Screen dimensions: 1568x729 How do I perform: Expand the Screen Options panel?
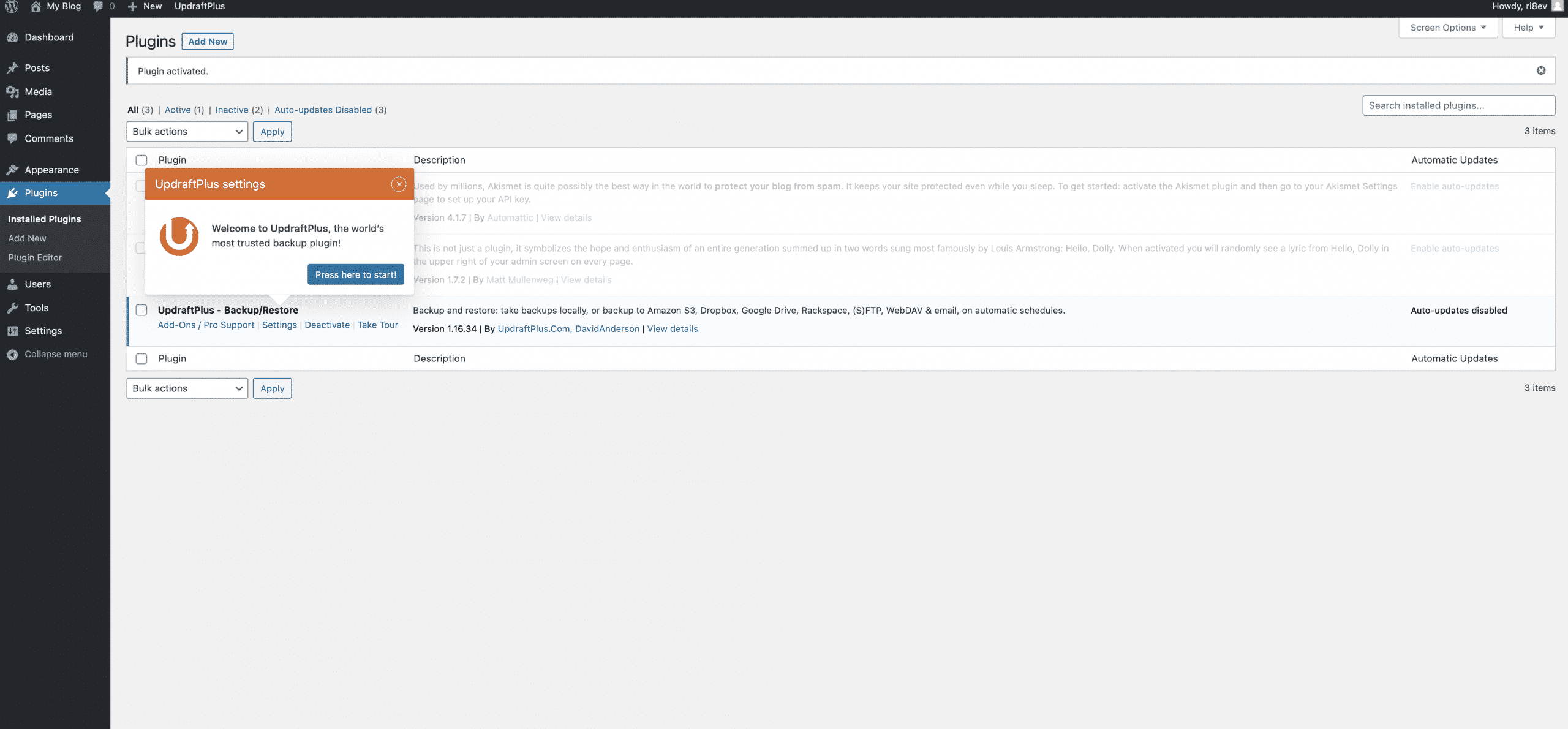[1448, 28]
